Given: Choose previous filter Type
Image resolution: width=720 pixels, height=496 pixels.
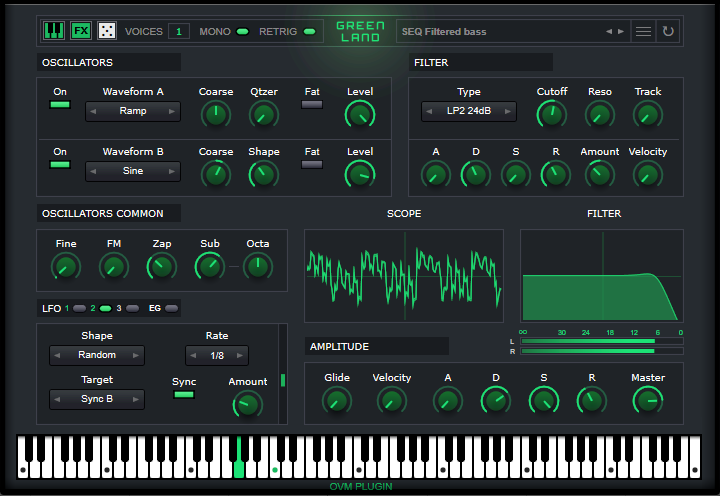Looking at the screenshot, I should 429,111.
